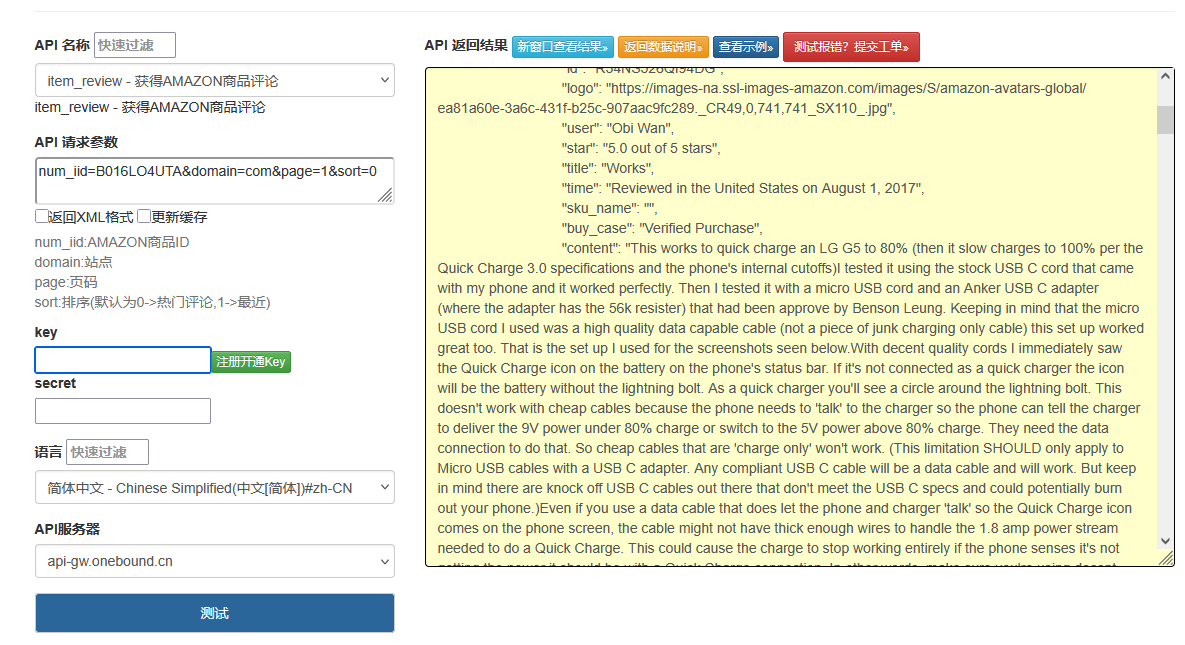The image size is (1185, 645).
Task: Click the domain:站点 hint text
Action: (73, 262)
